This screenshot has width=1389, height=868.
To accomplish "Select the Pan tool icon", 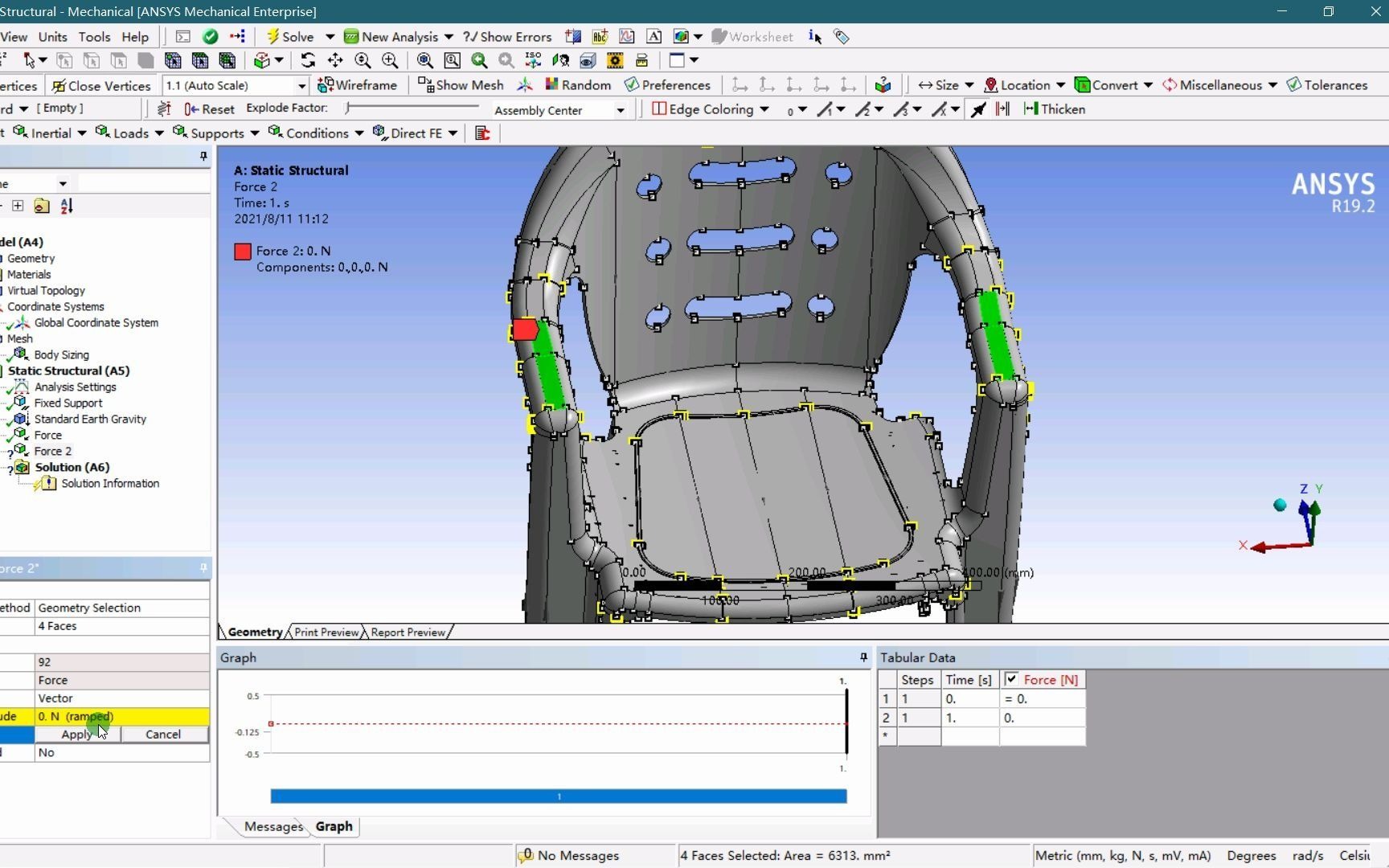I will click(x=335, y=60).
